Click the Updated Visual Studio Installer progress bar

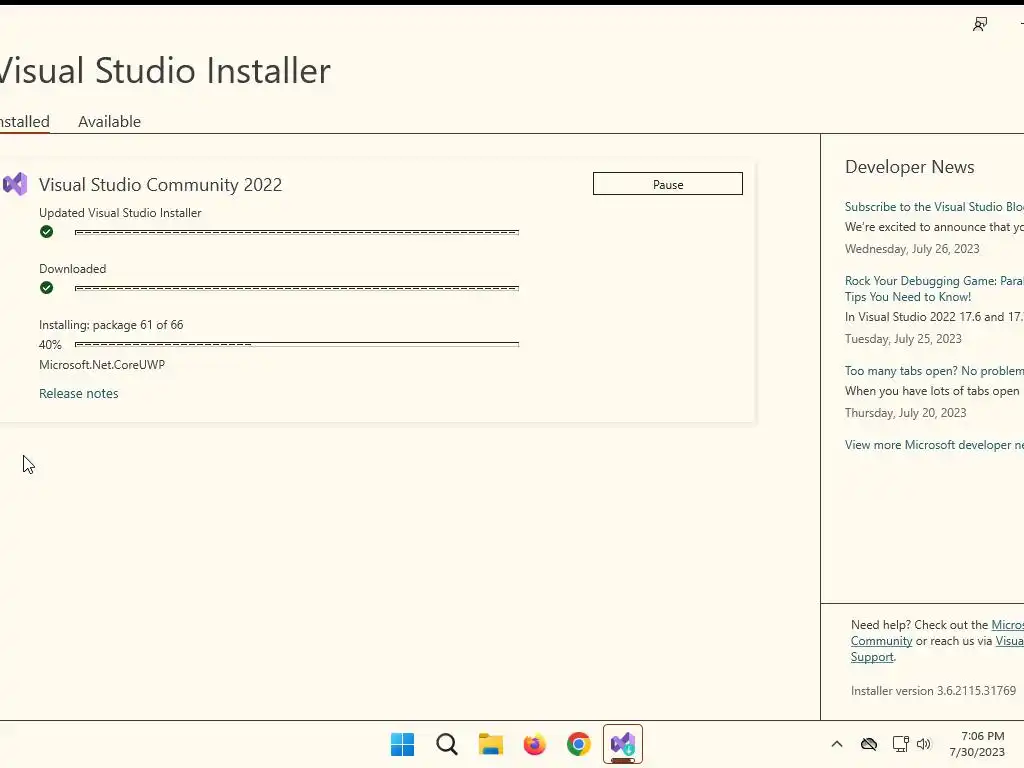296,232
